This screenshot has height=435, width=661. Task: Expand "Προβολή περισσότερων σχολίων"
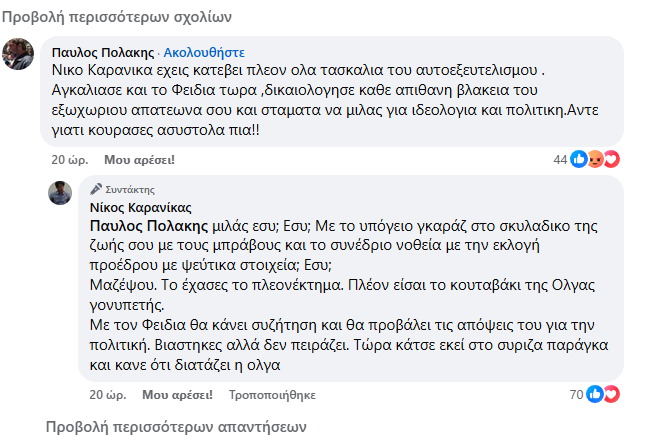pos(118,17)
